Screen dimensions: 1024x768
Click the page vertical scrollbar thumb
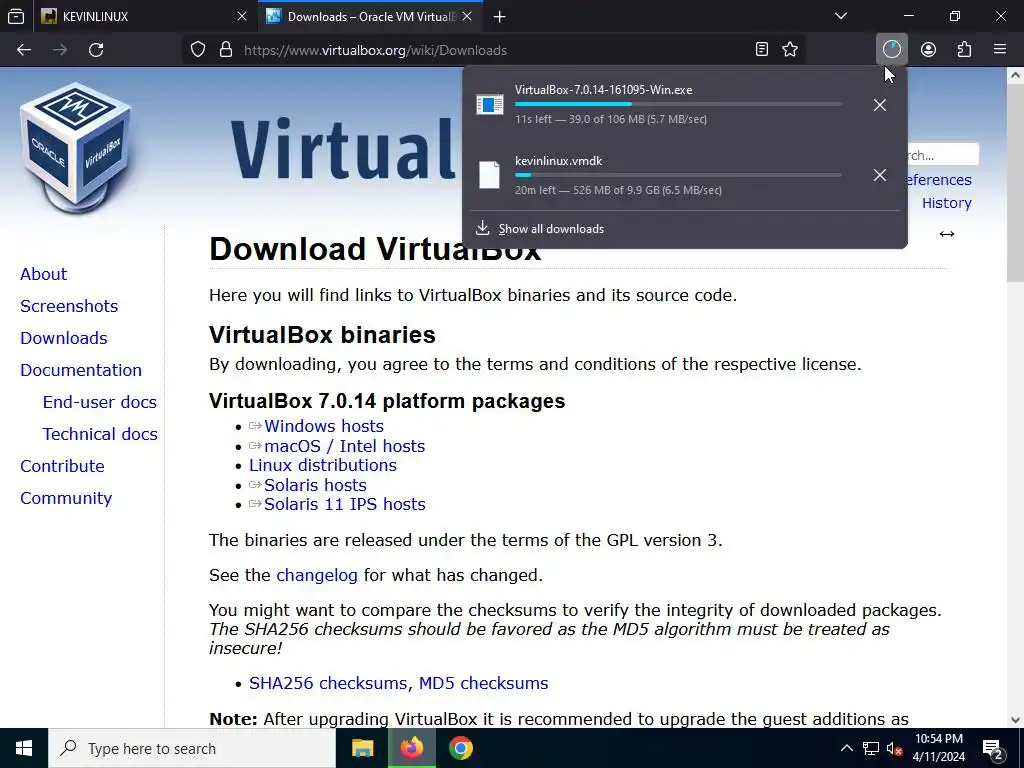tap(1015, 183)
